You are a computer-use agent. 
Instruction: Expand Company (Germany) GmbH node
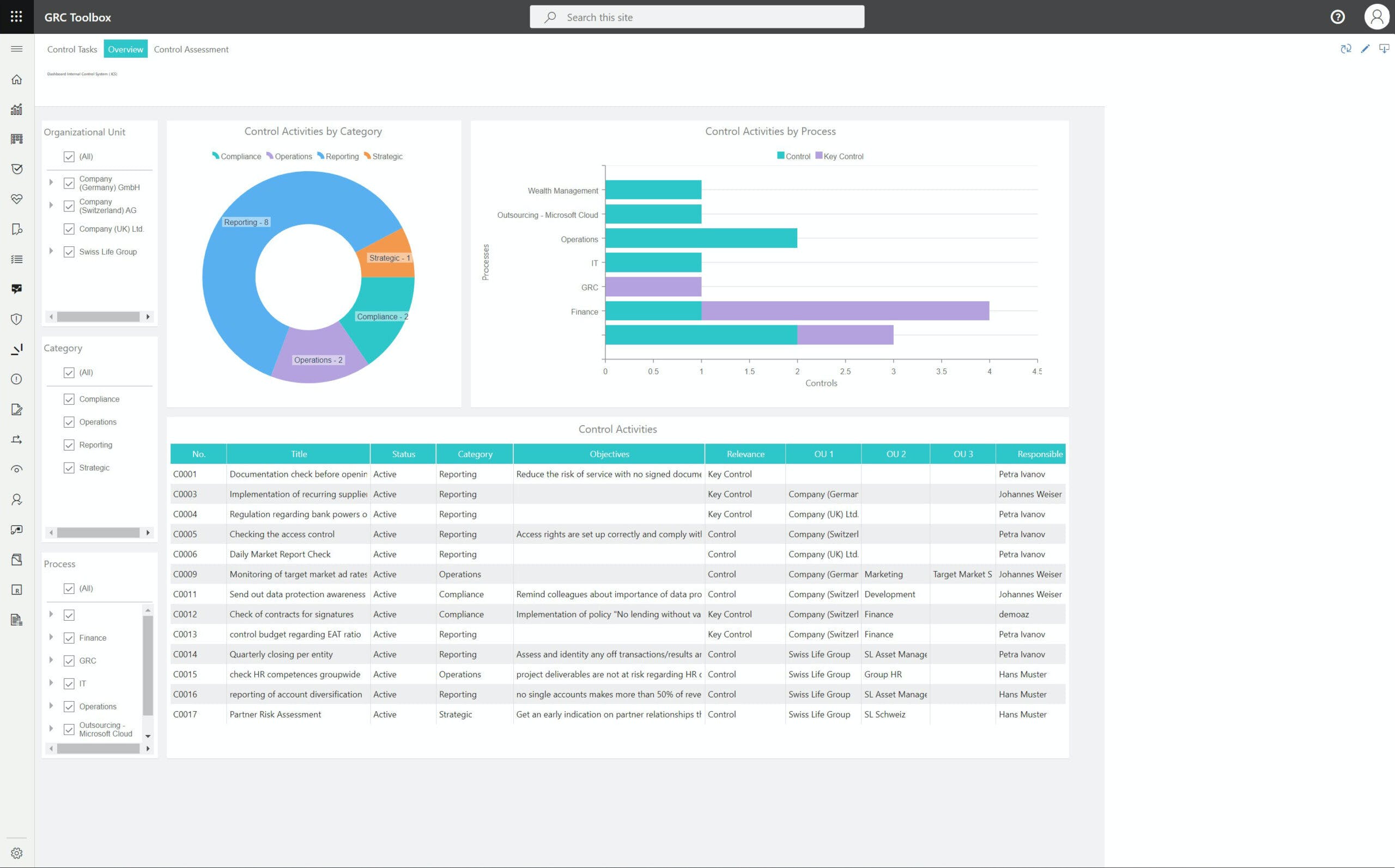click(51, 183)
